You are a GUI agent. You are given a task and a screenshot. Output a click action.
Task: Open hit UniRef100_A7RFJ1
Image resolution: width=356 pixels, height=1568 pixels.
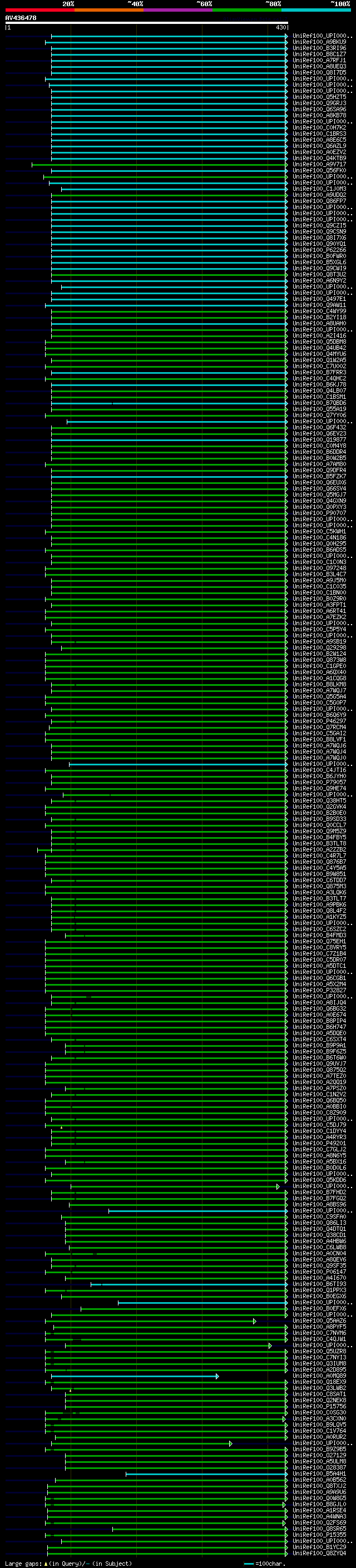319,60
